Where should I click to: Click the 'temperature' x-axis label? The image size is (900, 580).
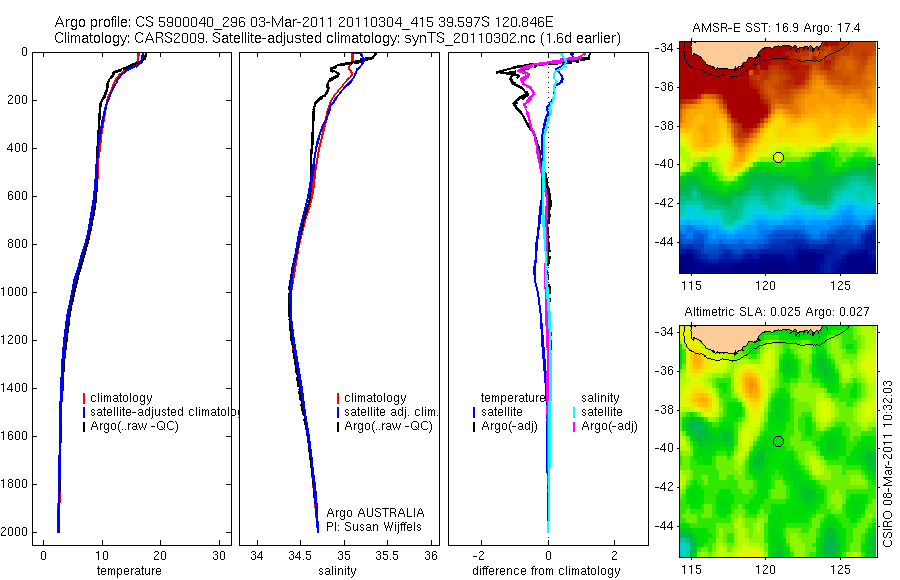[129, 571]
